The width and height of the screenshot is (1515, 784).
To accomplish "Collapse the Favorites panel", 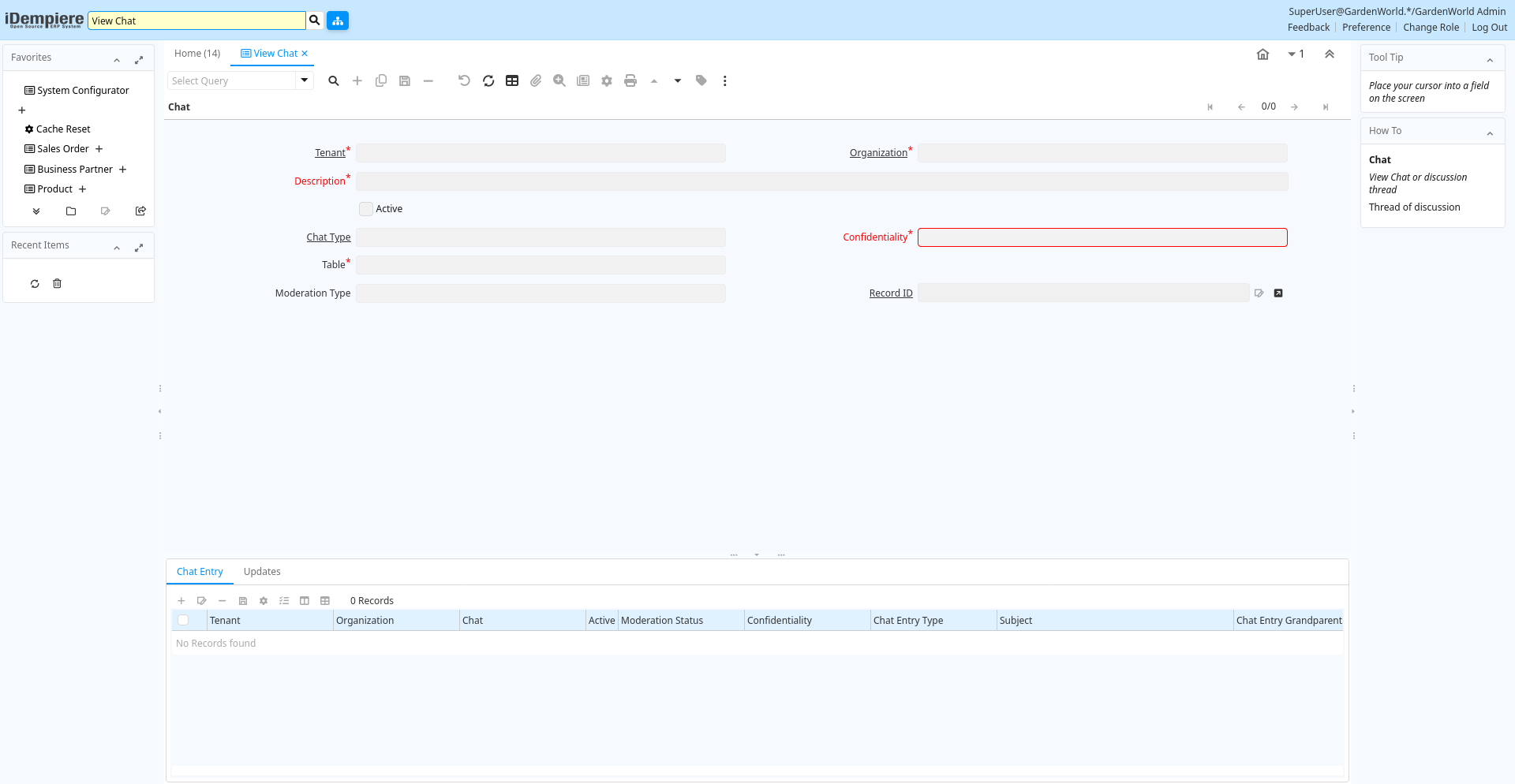I will [117, 60].
